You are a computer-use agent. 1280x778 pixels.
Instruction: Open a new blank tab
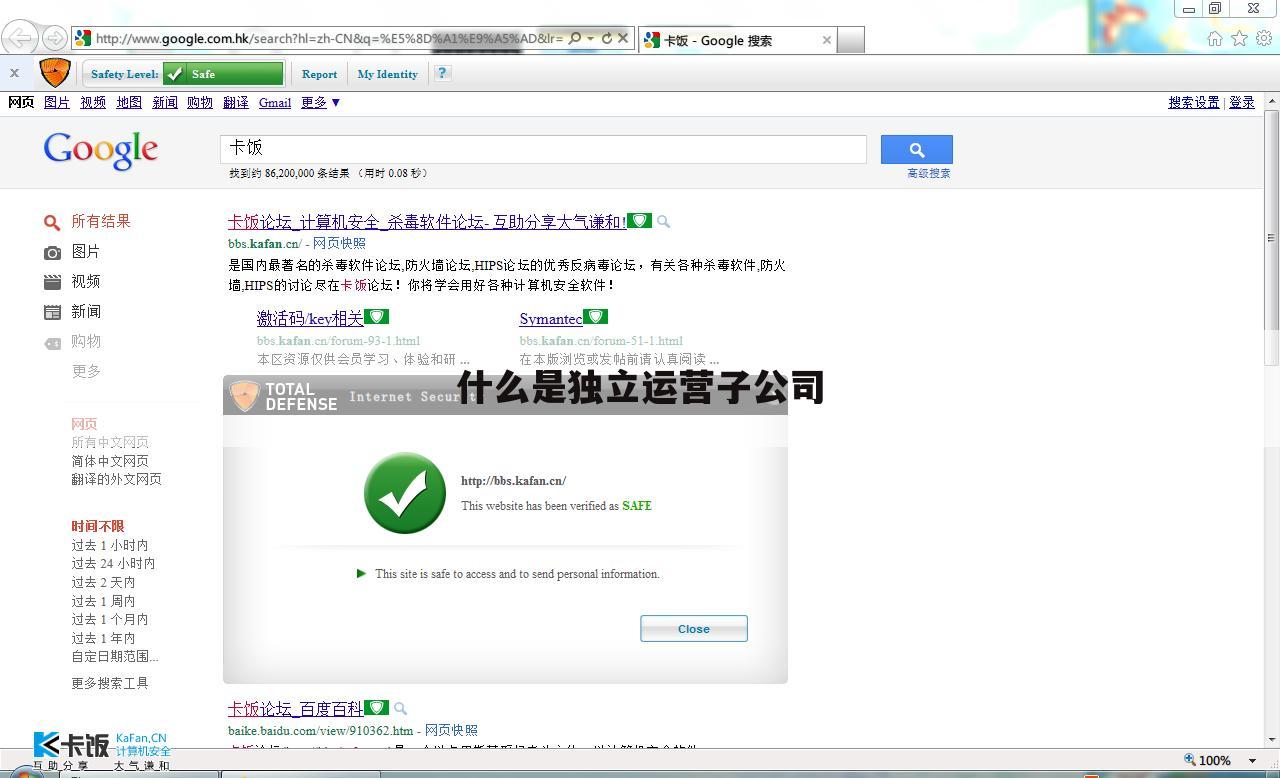(850, 40)
